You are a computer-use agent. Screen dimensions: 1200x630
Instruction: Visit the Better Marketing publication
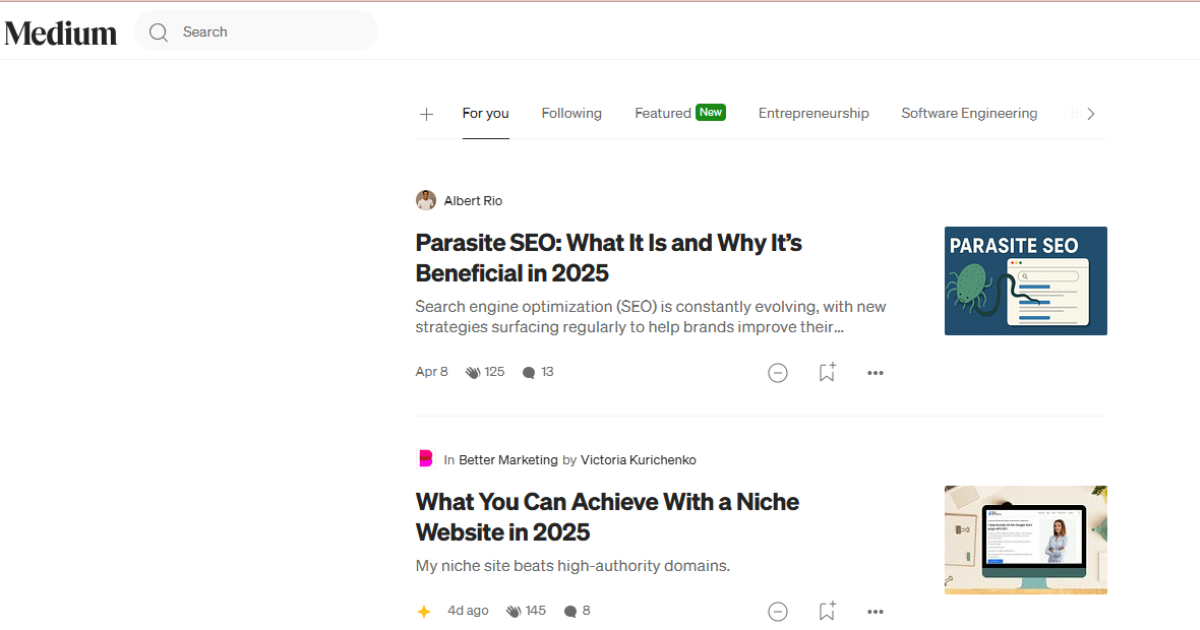click(x=508, y=460)
